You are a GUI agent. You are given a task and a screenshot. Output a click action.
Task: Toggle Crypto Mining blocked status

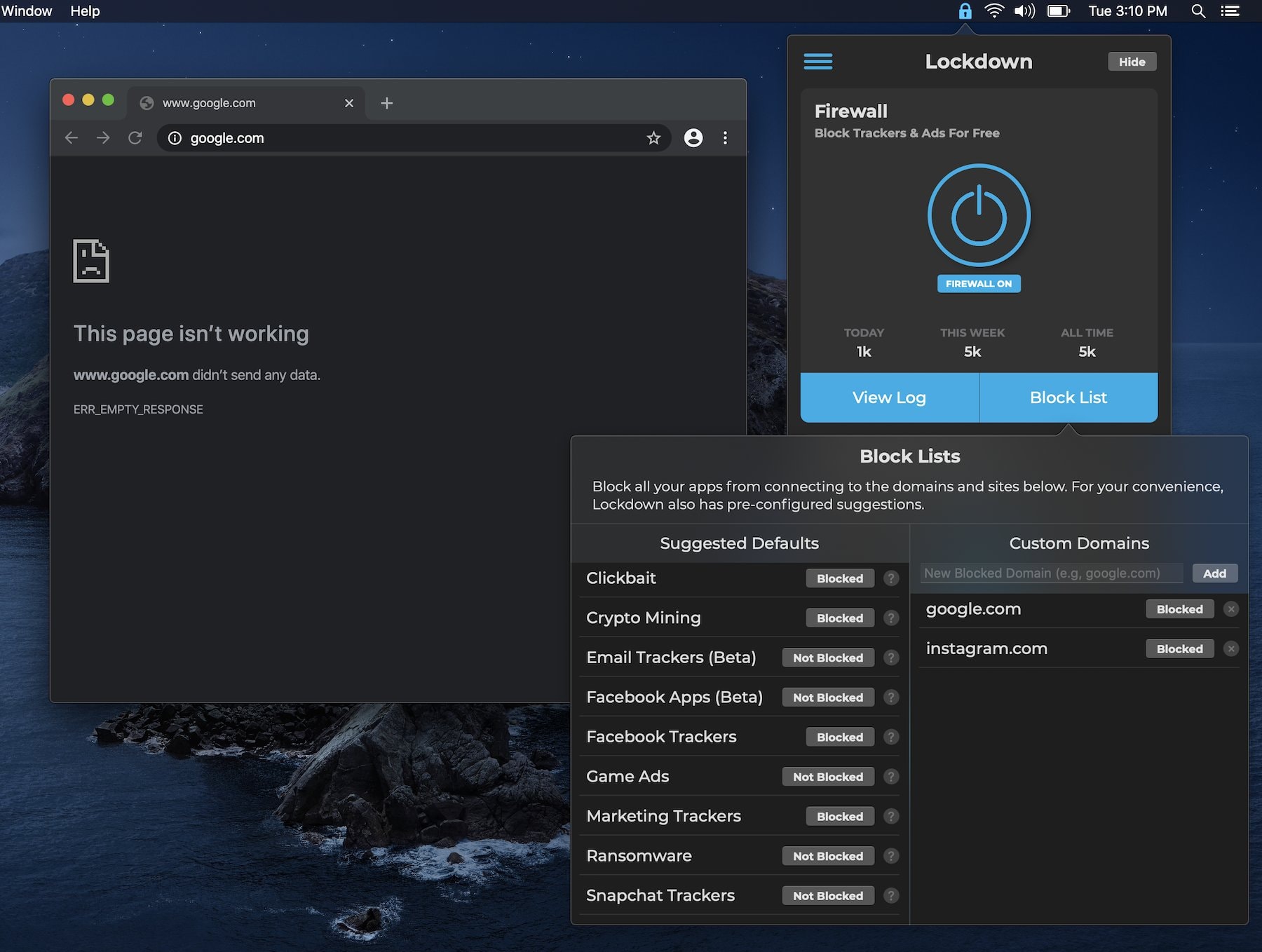click(840, 618)
